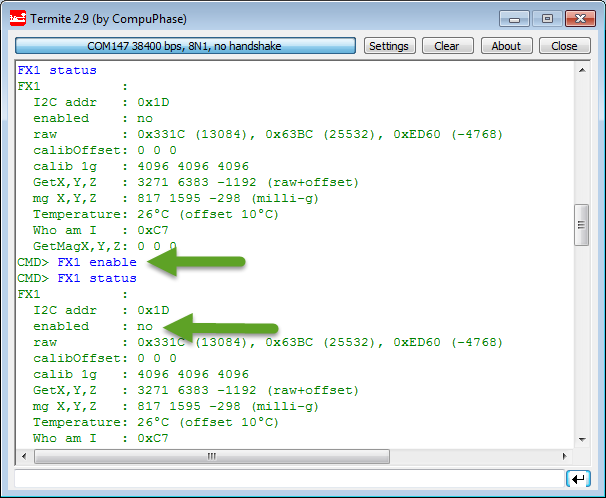This screenshot has height=498, width=606.
Task: Open the About dialog
Action: click(x=506, y=46)
